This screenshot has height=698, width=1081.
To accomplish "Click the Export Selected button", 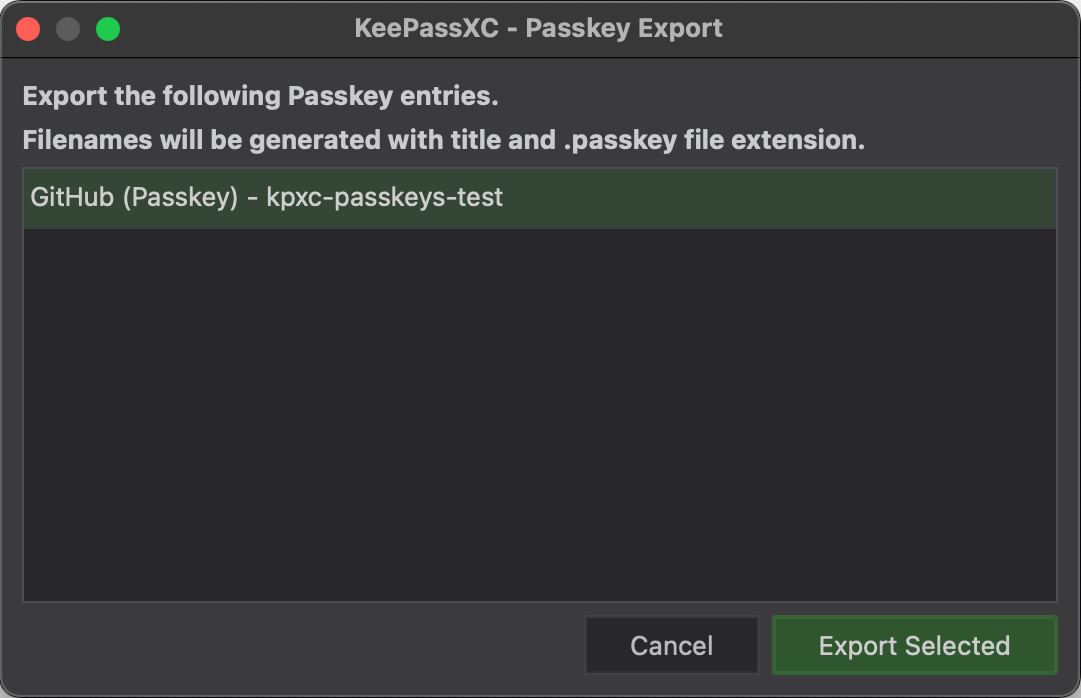I will [x=914, y=645].
